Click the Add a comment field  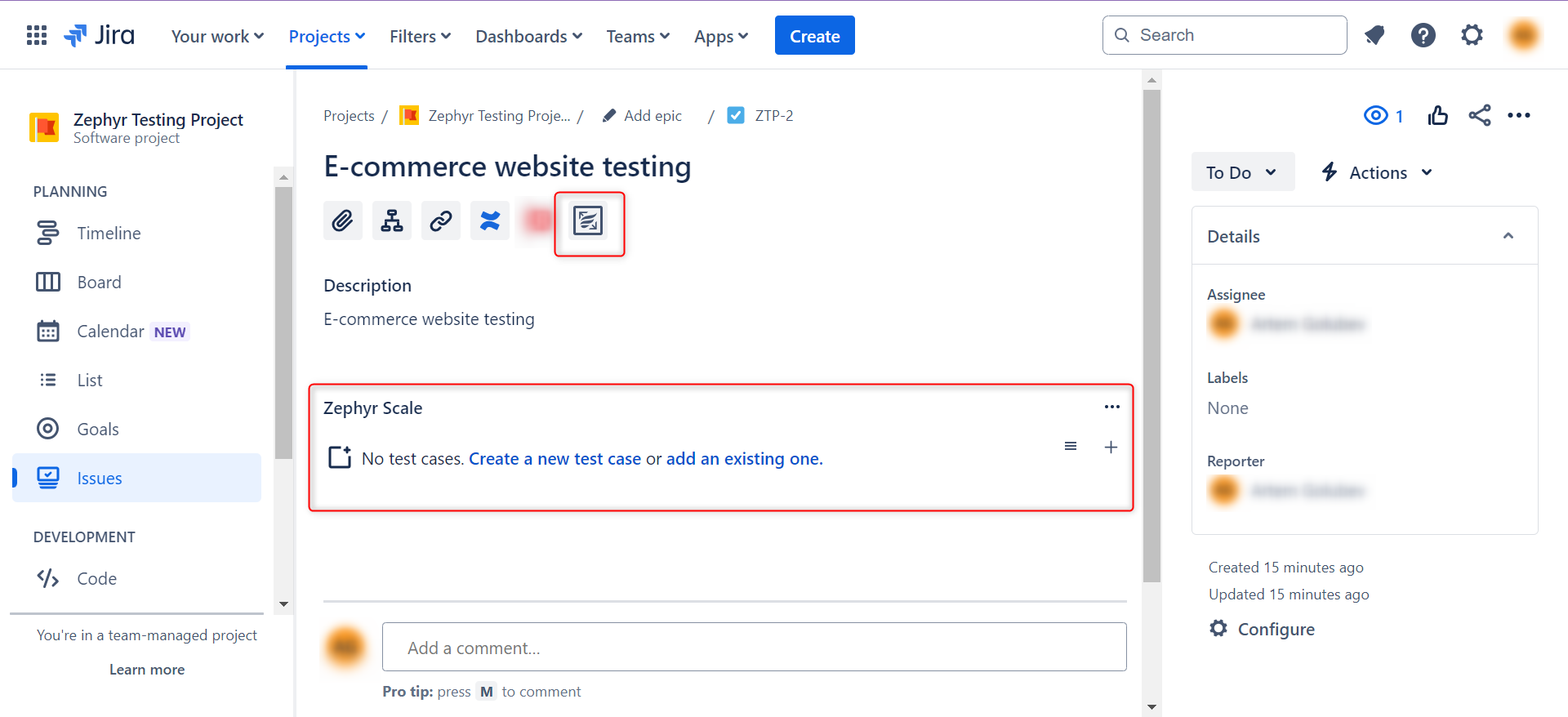[754, 648]
